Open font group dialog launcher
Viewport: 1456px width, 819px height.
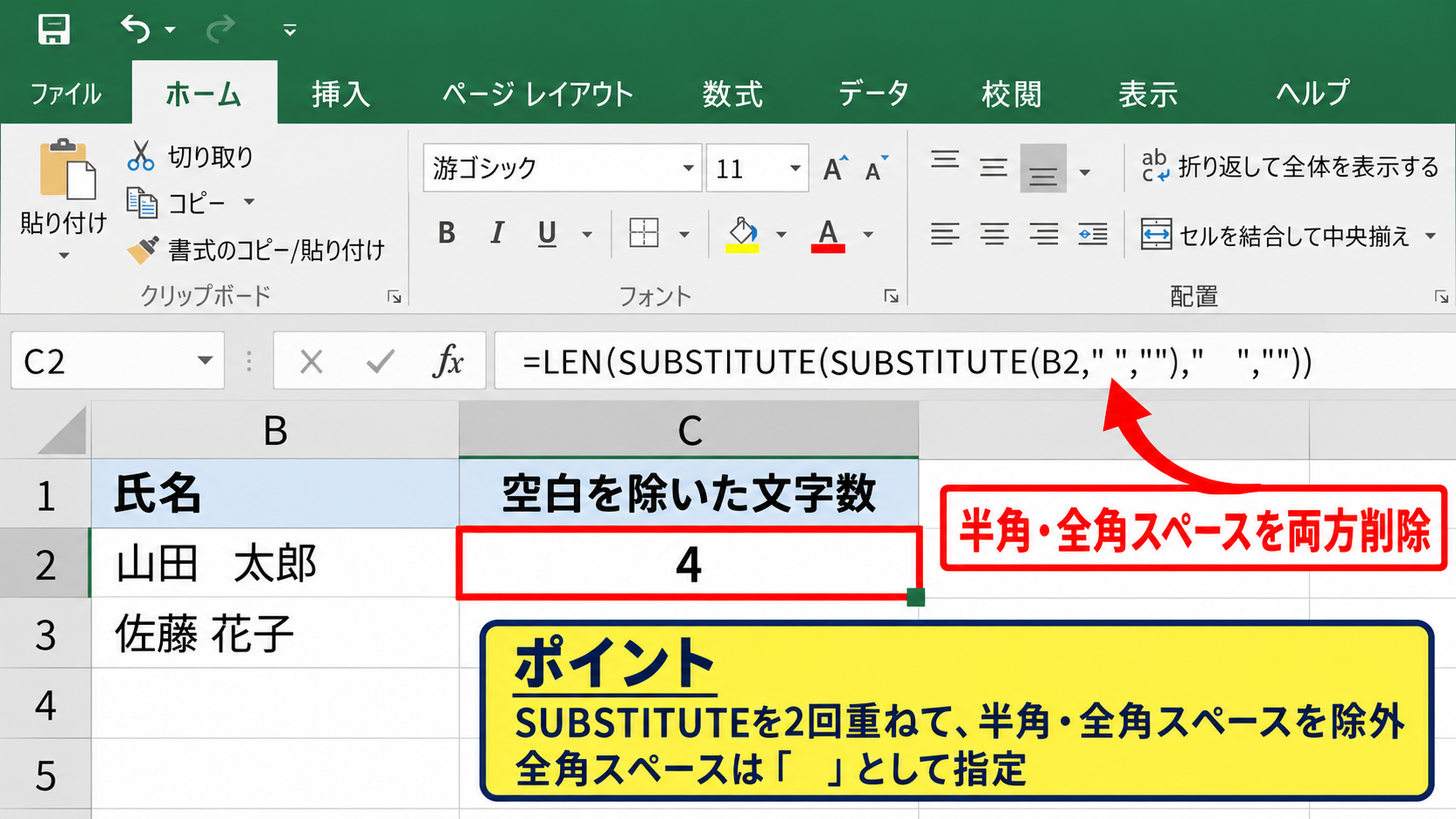891,297
